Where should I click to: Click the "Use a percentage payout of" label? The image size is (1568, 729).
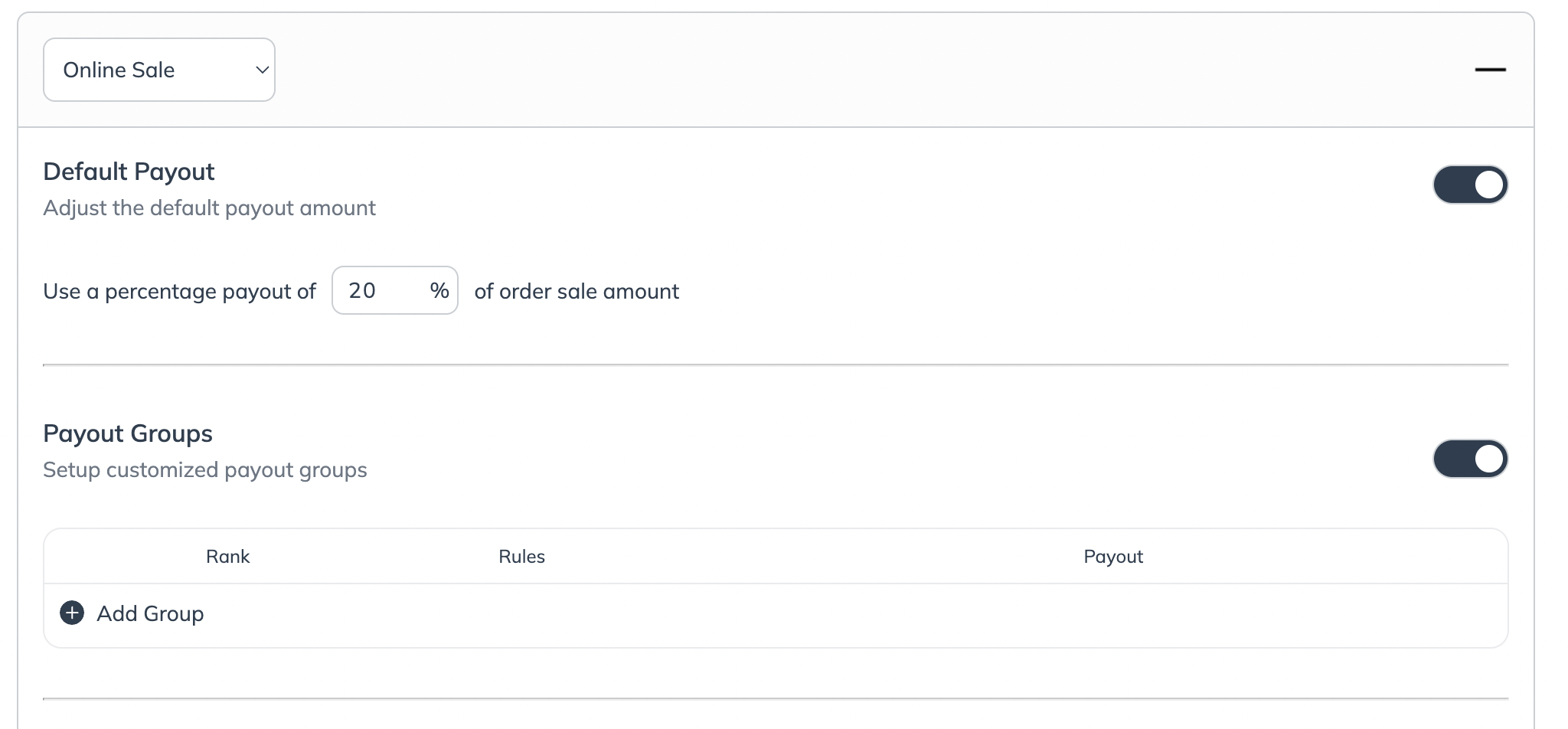(179, 291)
